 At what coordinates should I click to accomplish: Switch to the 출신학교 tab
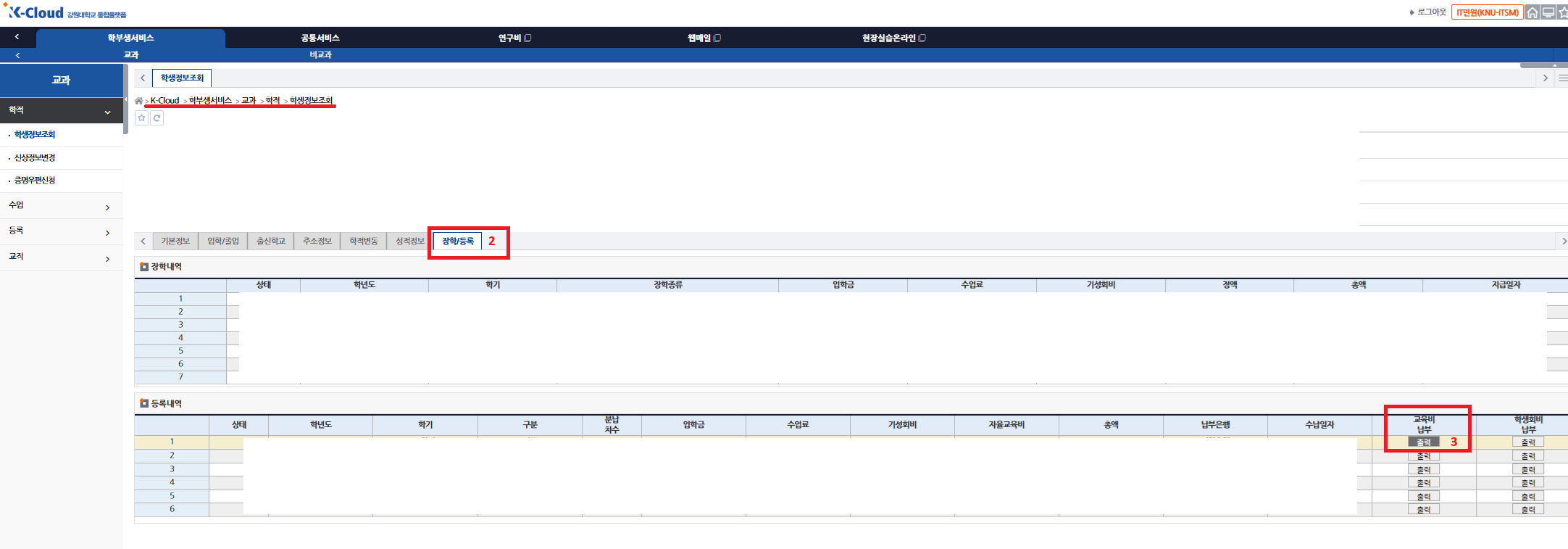point(270,241)
